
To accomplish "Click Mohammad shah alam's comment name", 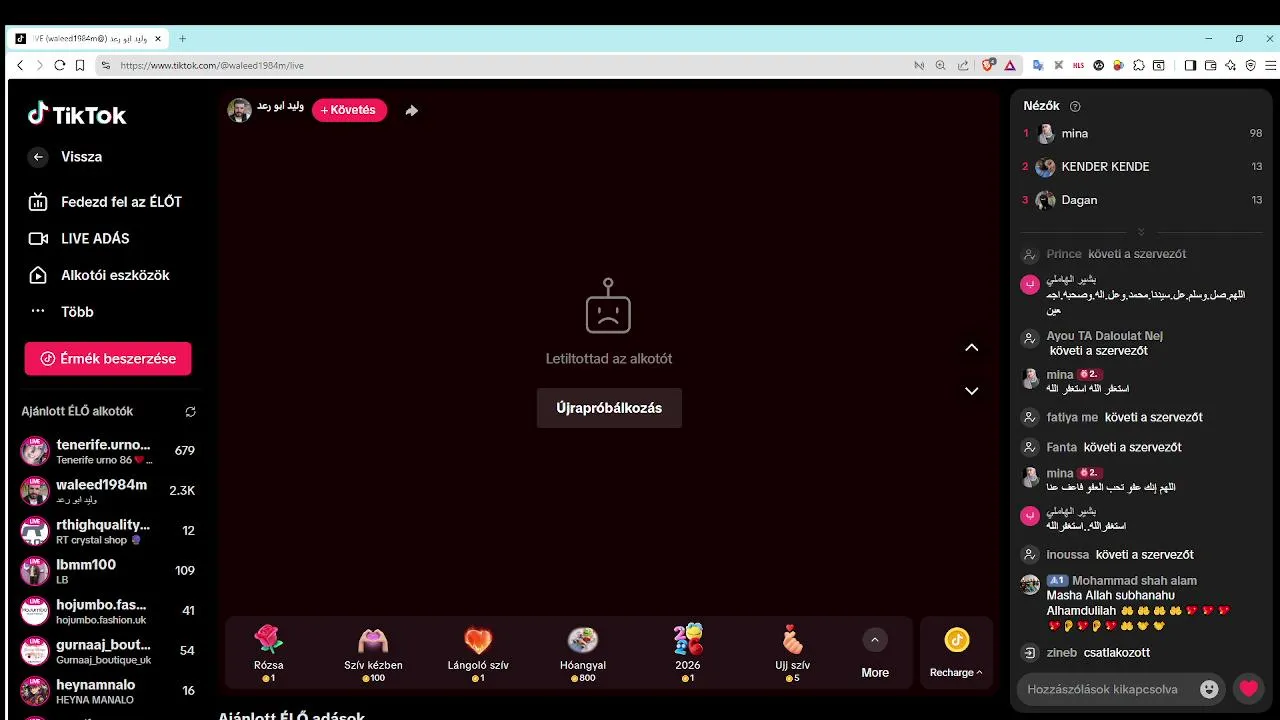I will click(1134, 581).
